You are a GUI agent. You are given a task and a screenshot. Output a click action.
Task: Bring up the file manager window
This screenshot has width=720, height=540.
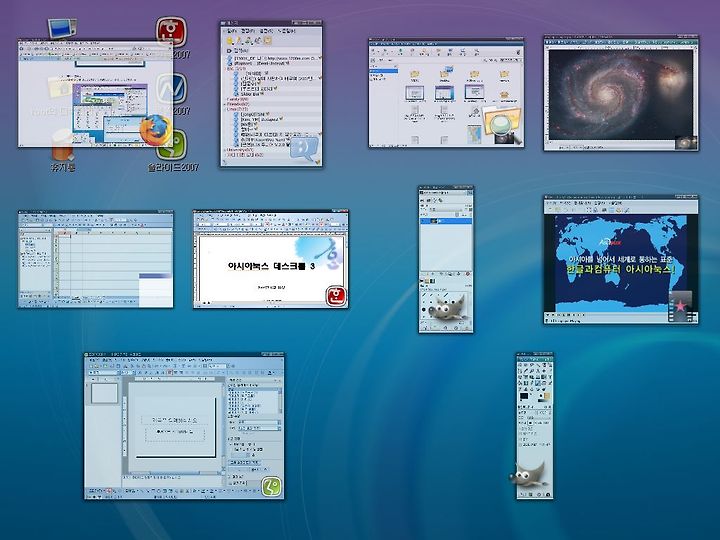(446, 93)
